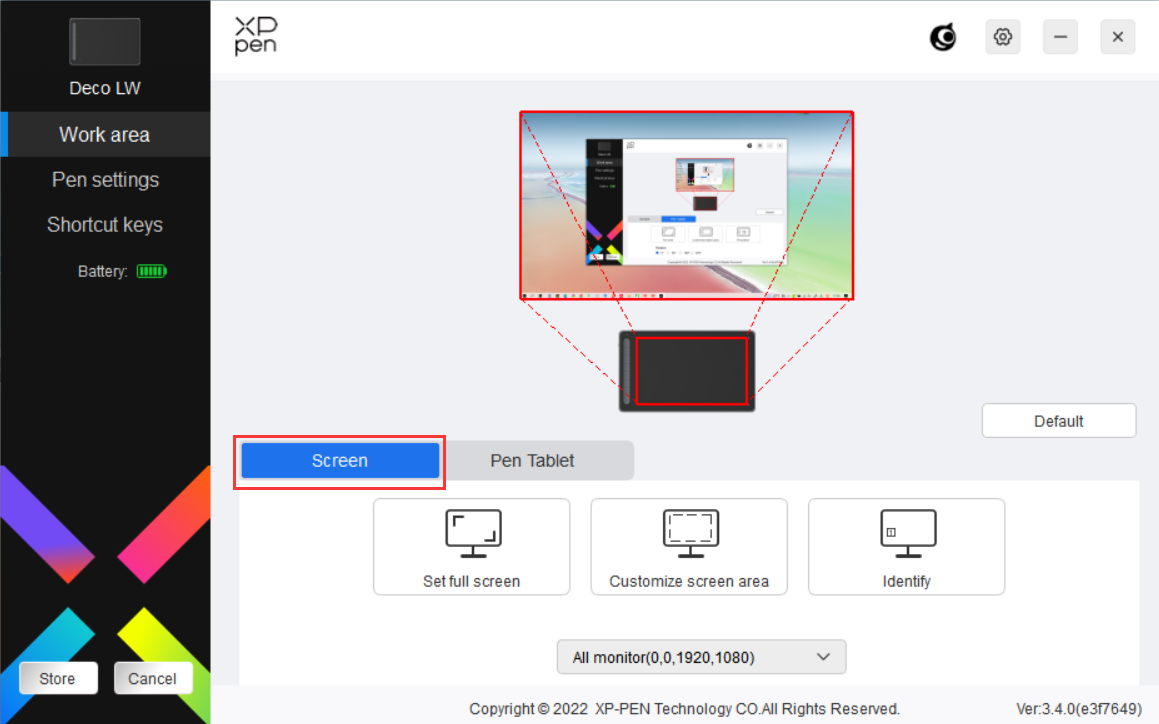This screenshot has width=1159, height=724.
Task: Open the settings gear icon
Action: 1002,37
